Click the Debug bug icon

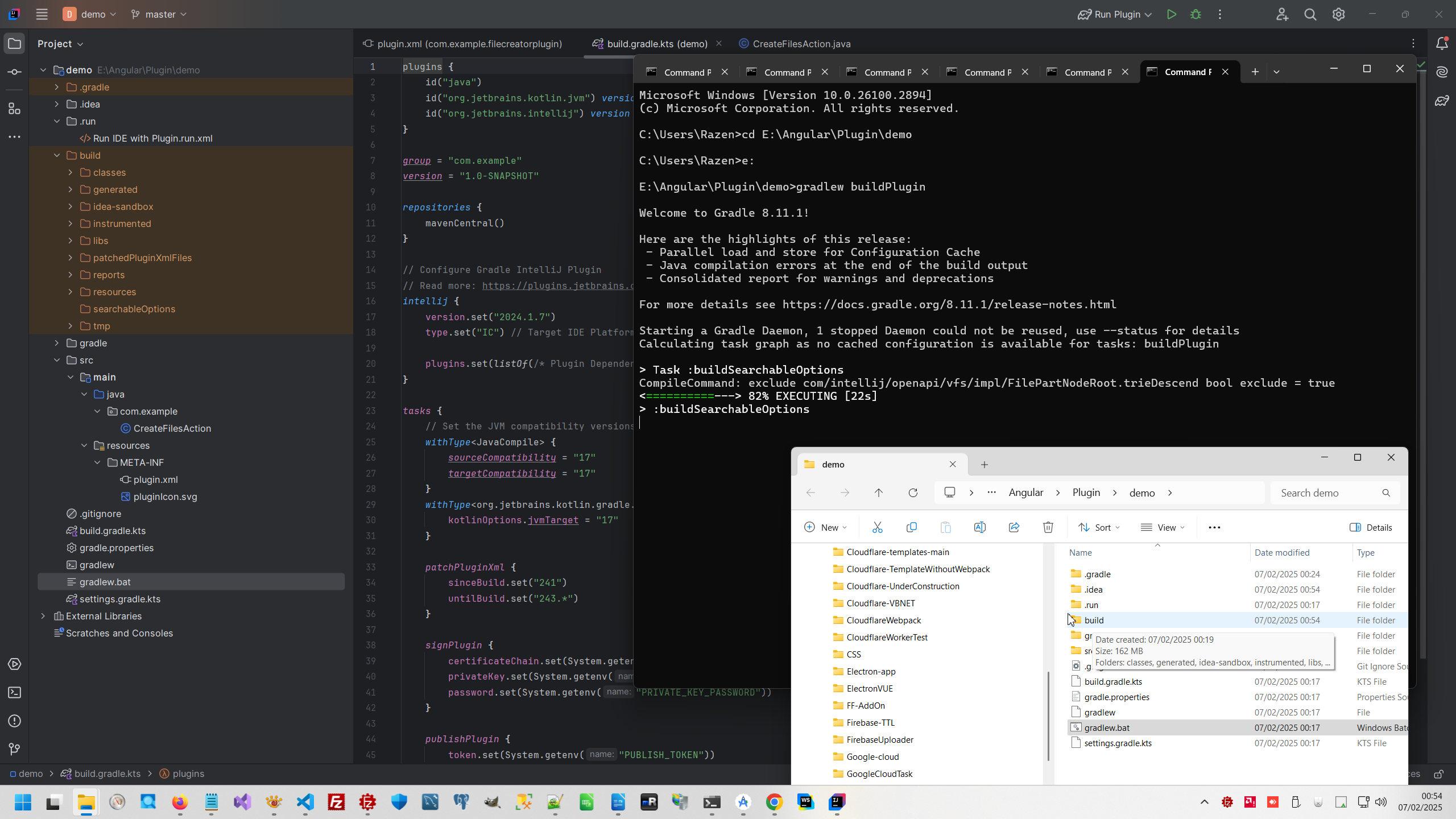pyautogui.click(x=1196, y=14)
